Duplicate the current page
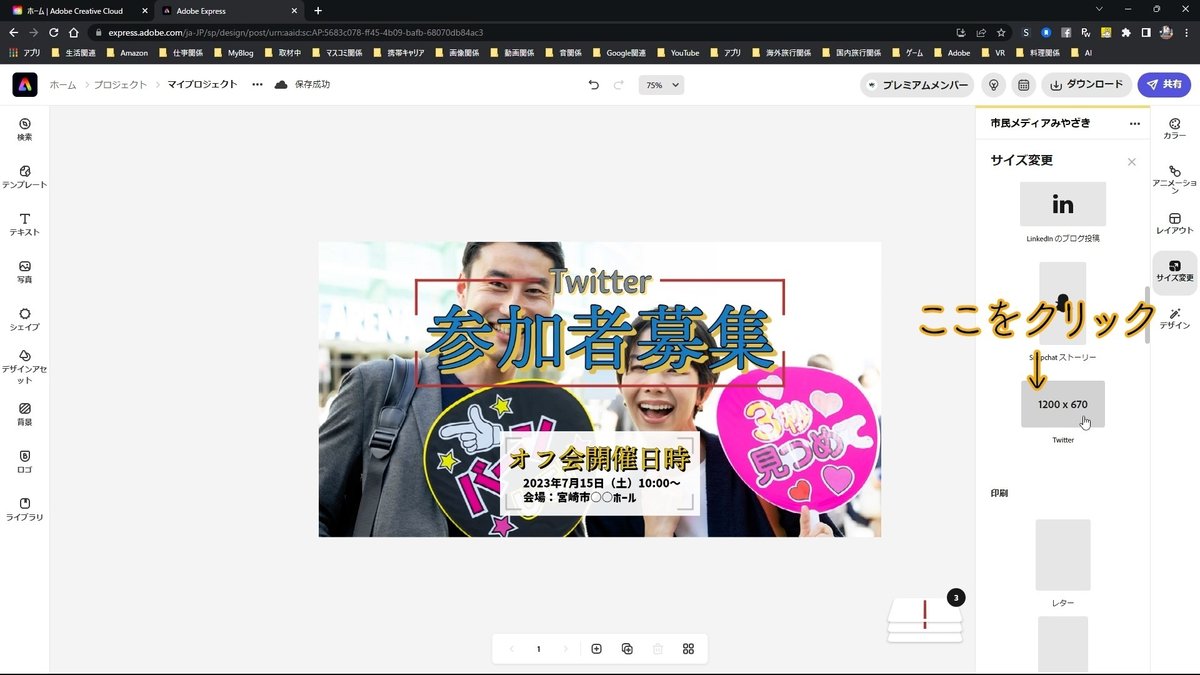Viewport: 1200px width, 675px height. [x=627, y=649]
